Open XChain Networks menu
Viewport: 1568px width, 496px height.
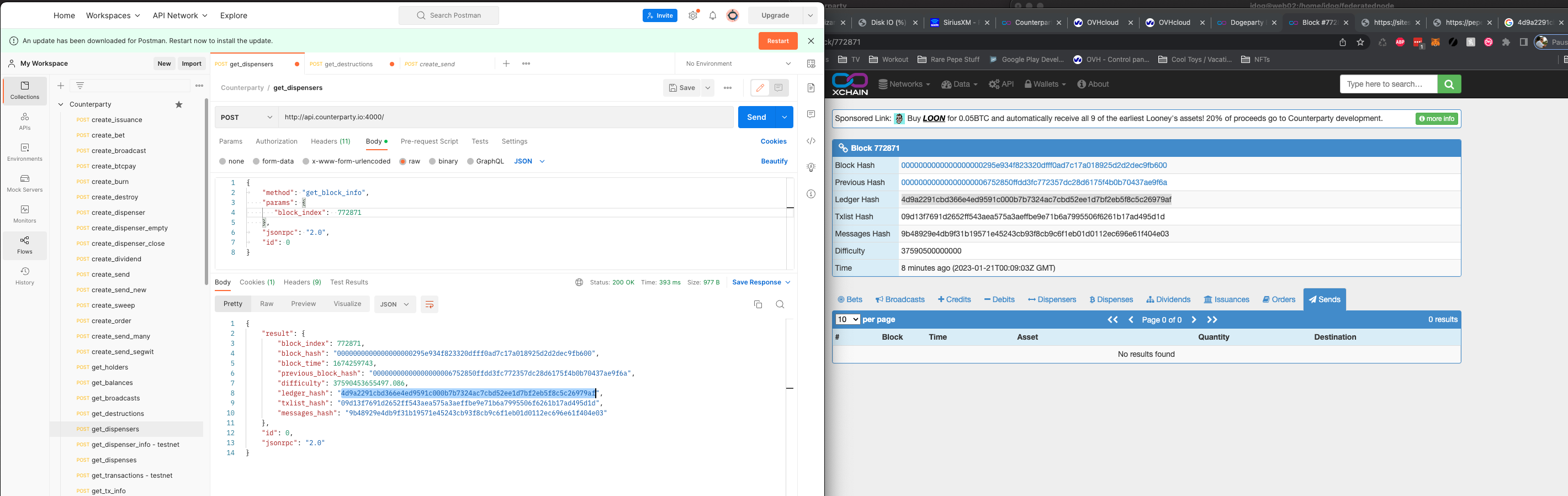(x=904, y=85)
